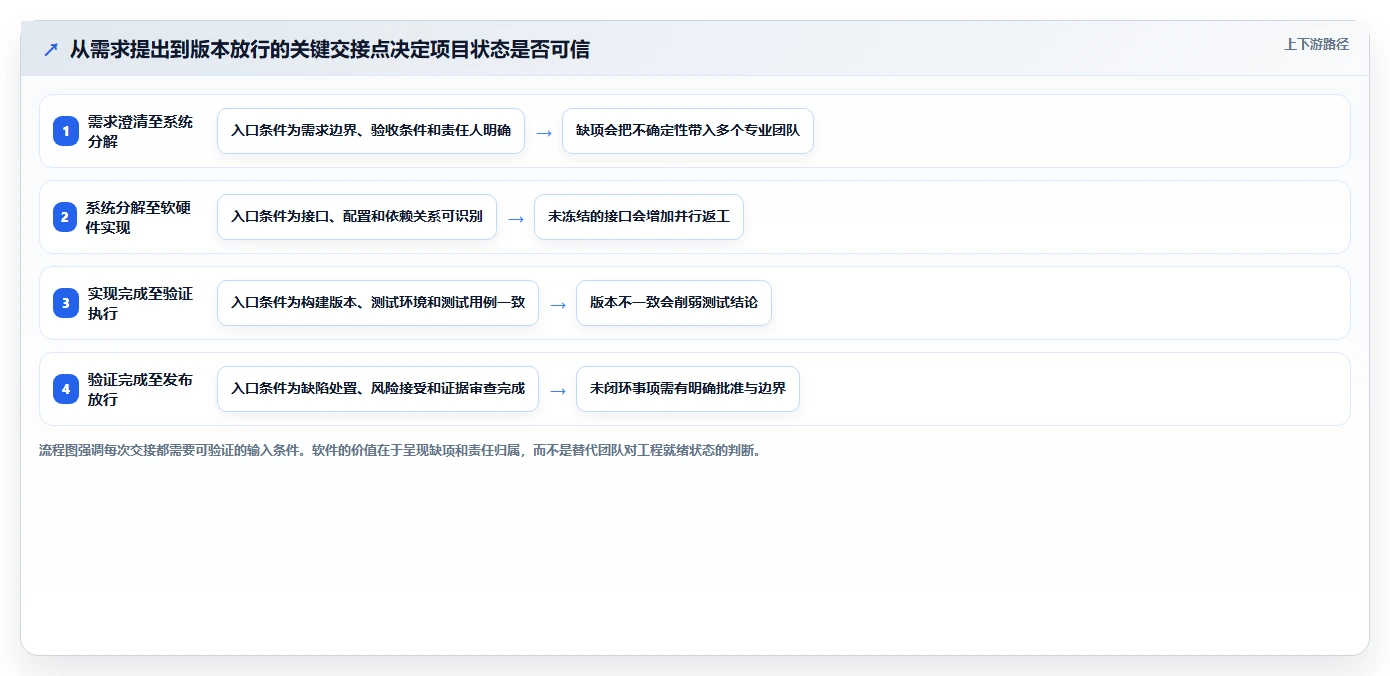The width and height of the screenshot is (1390, 676).
Task: Click 验证完成至发布放行 step title
Action: pos(140,389)
